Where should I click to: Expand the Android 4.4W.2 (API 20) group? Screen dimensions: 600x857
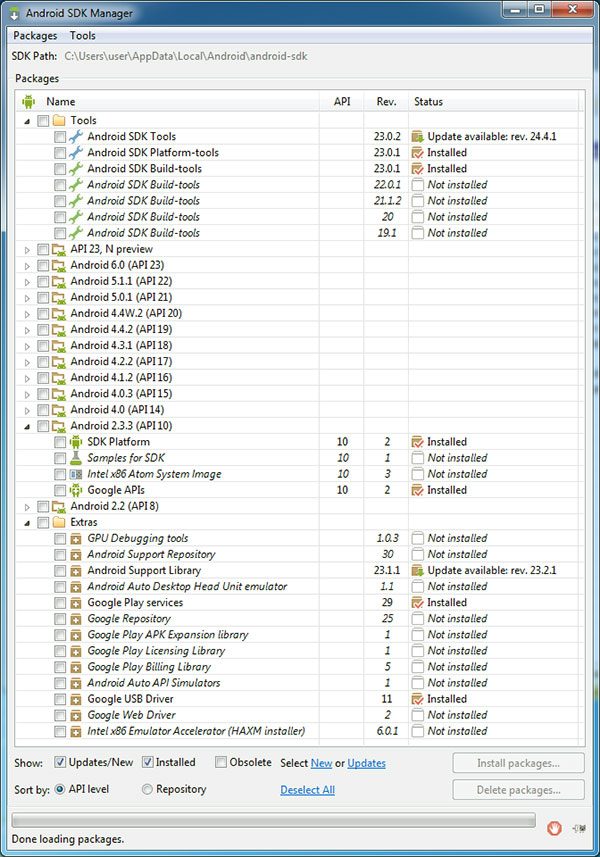(x=27, y=314)
